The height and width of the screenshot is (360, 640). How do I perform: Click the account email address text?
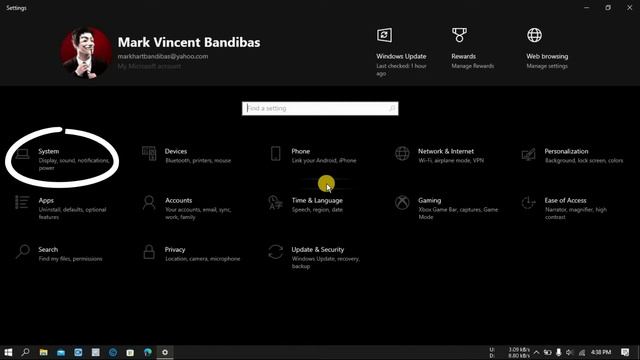point(163,56)
